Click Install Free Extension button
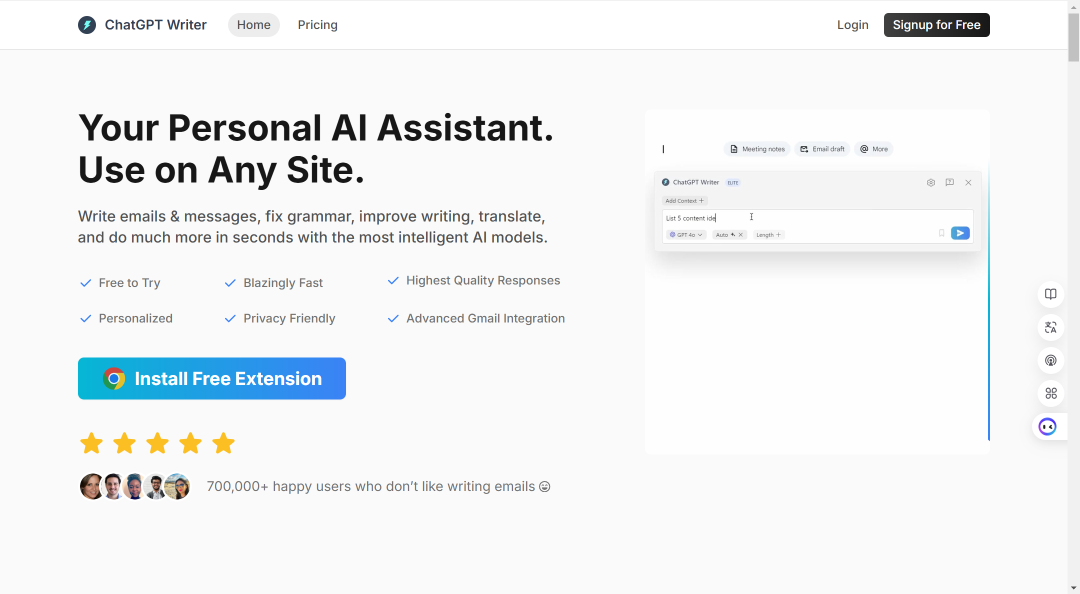This screenshot has width=1080, height=594. [211, 378]
